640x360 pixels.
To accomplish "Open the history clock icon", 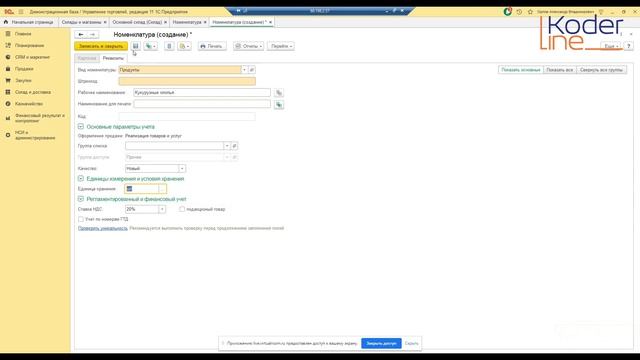I will (519, 12).
